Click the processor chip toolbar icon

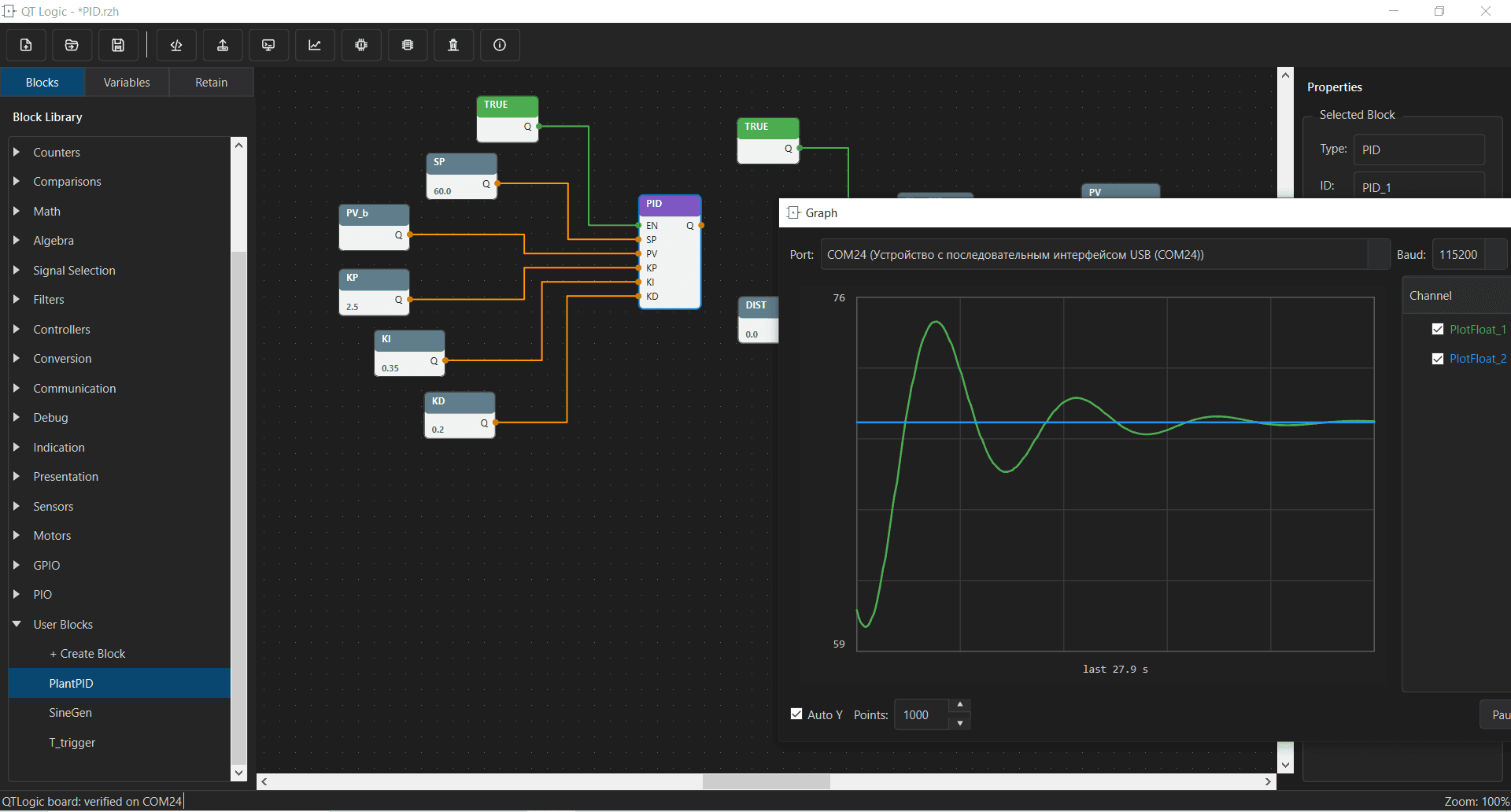coord(361,45)
